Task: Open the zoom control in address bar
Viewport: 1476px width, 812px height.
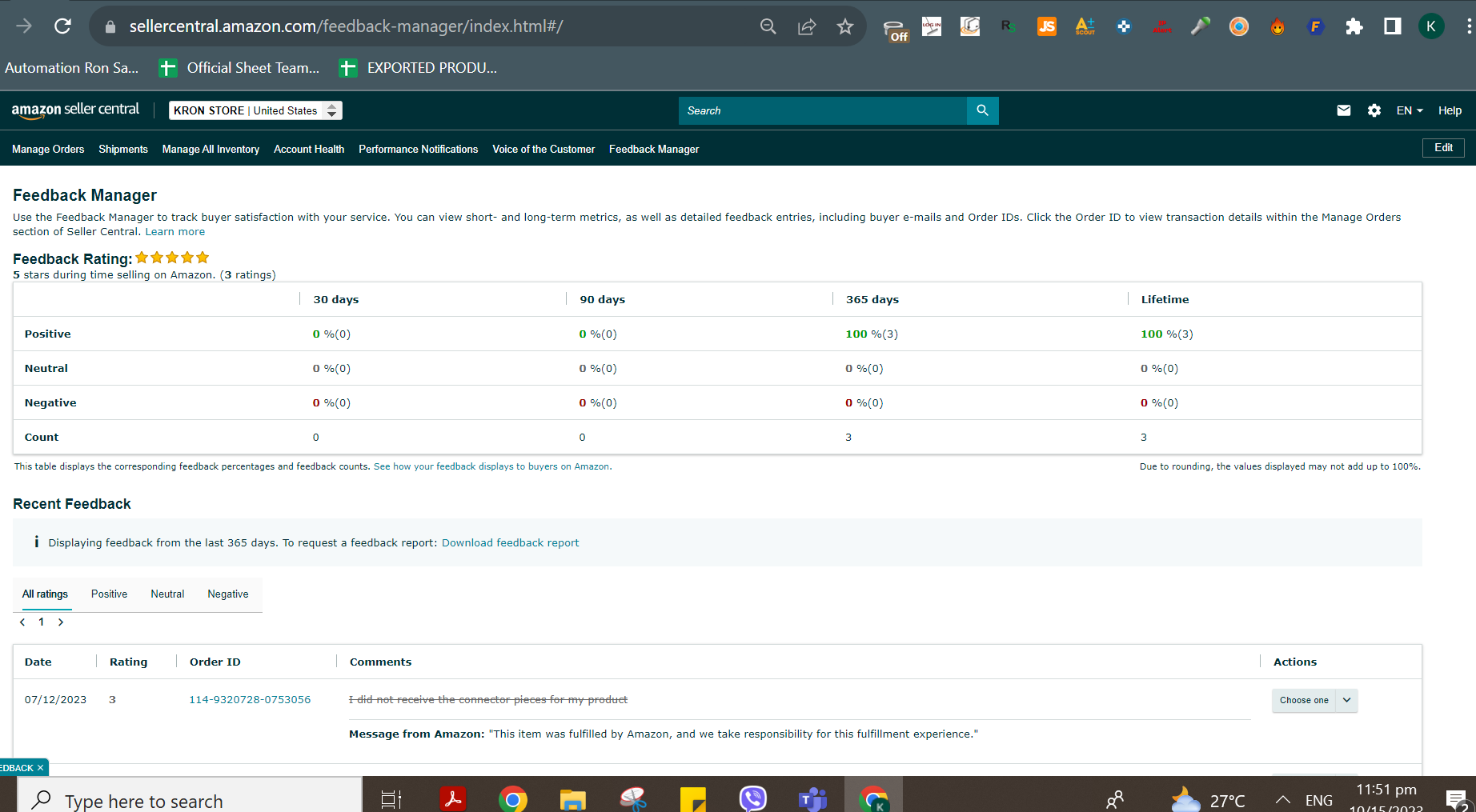Action: pyautogui.click(x=768, y=26)
